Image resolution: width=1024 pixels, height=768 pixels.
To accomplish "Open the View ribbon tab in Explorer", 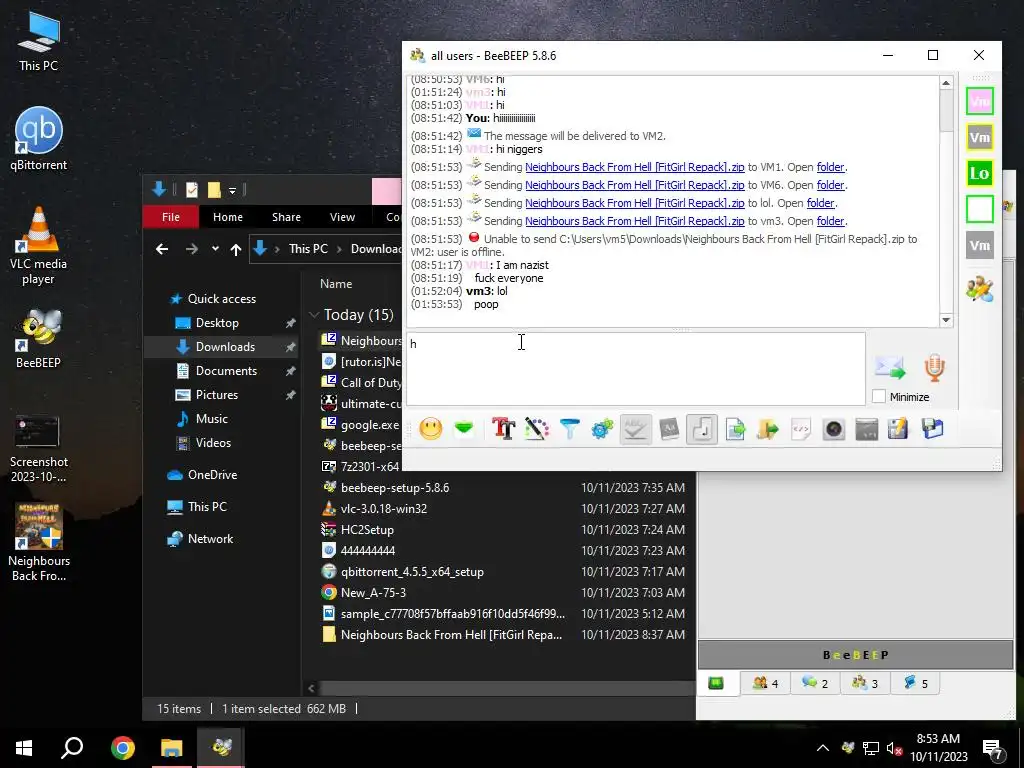I will 342,217.
